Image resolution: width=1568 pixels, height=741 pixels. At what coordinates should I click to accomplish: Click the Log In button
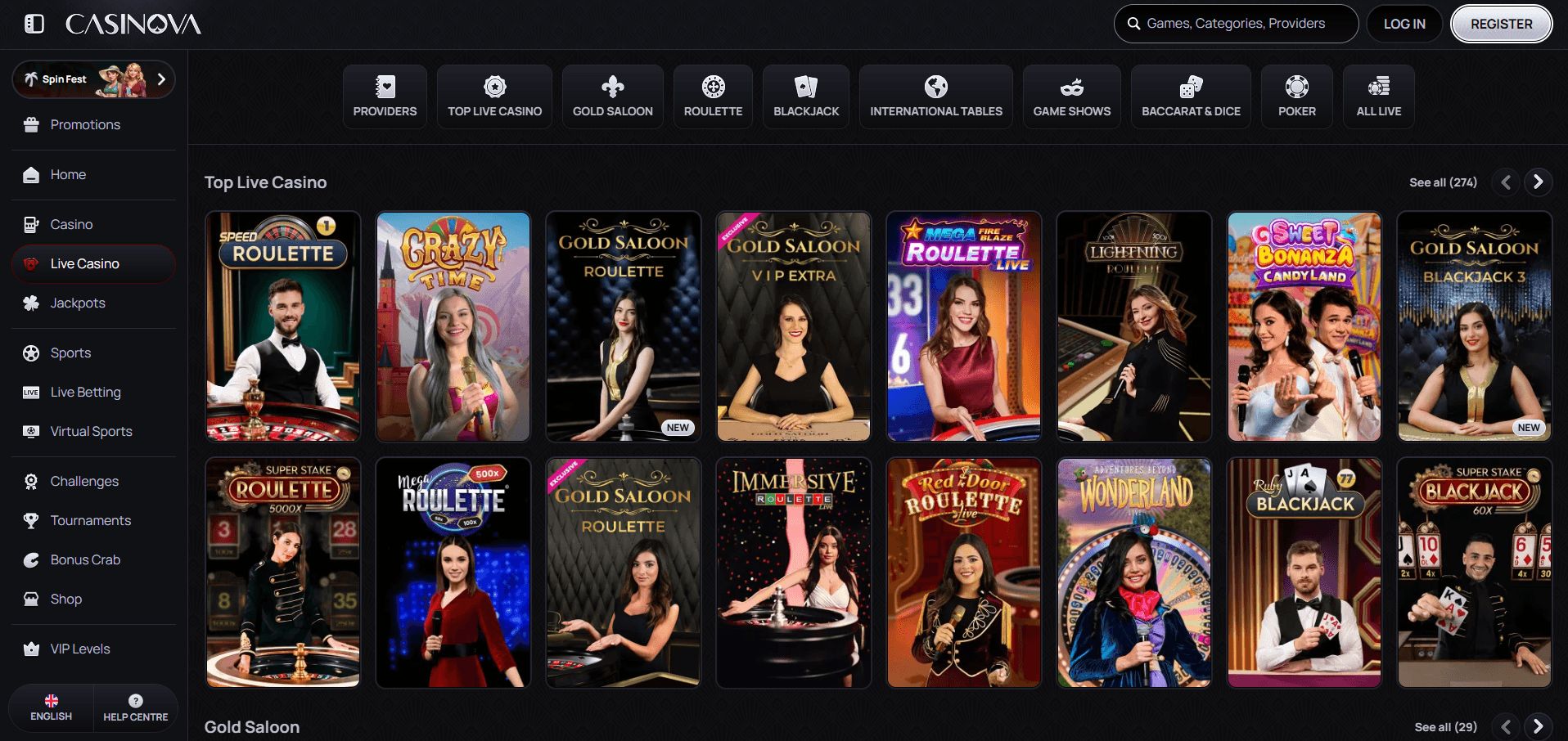(x=1404, y=24)
